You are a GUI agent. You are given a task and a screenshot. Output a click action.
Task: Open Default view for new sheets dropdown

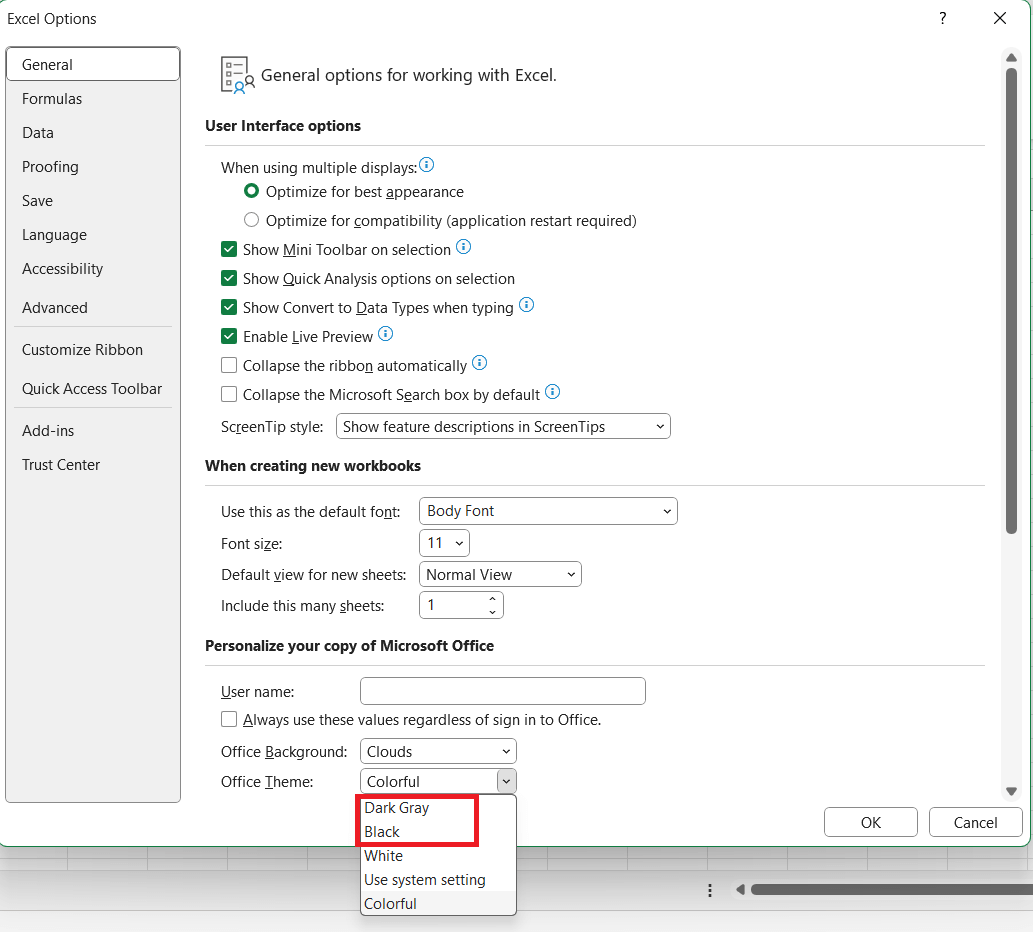pyautogui.click(x=500, y=574)
